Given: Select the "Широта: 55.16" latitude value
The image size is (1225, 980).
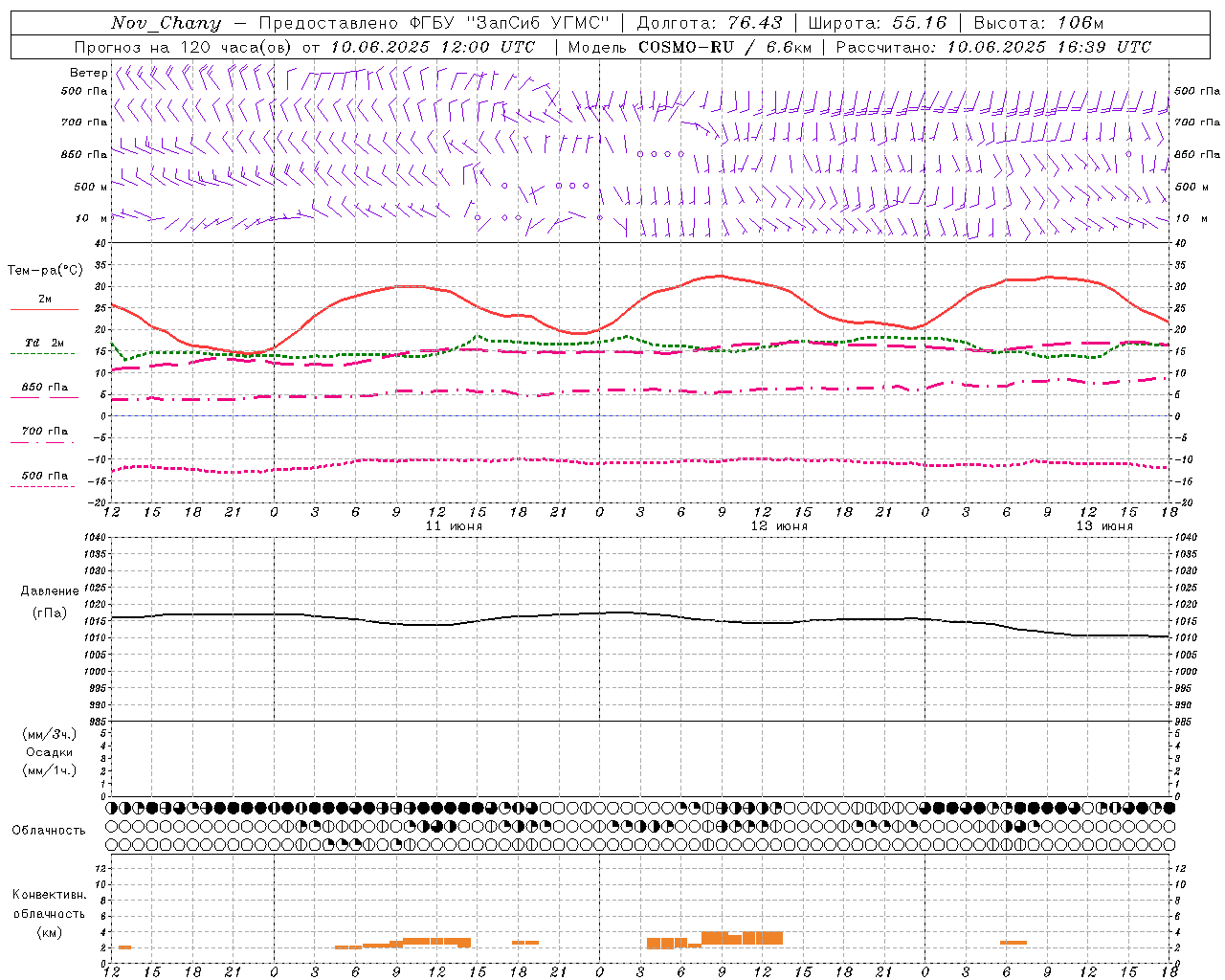Looking at the screenshot, I should point(878,23).
